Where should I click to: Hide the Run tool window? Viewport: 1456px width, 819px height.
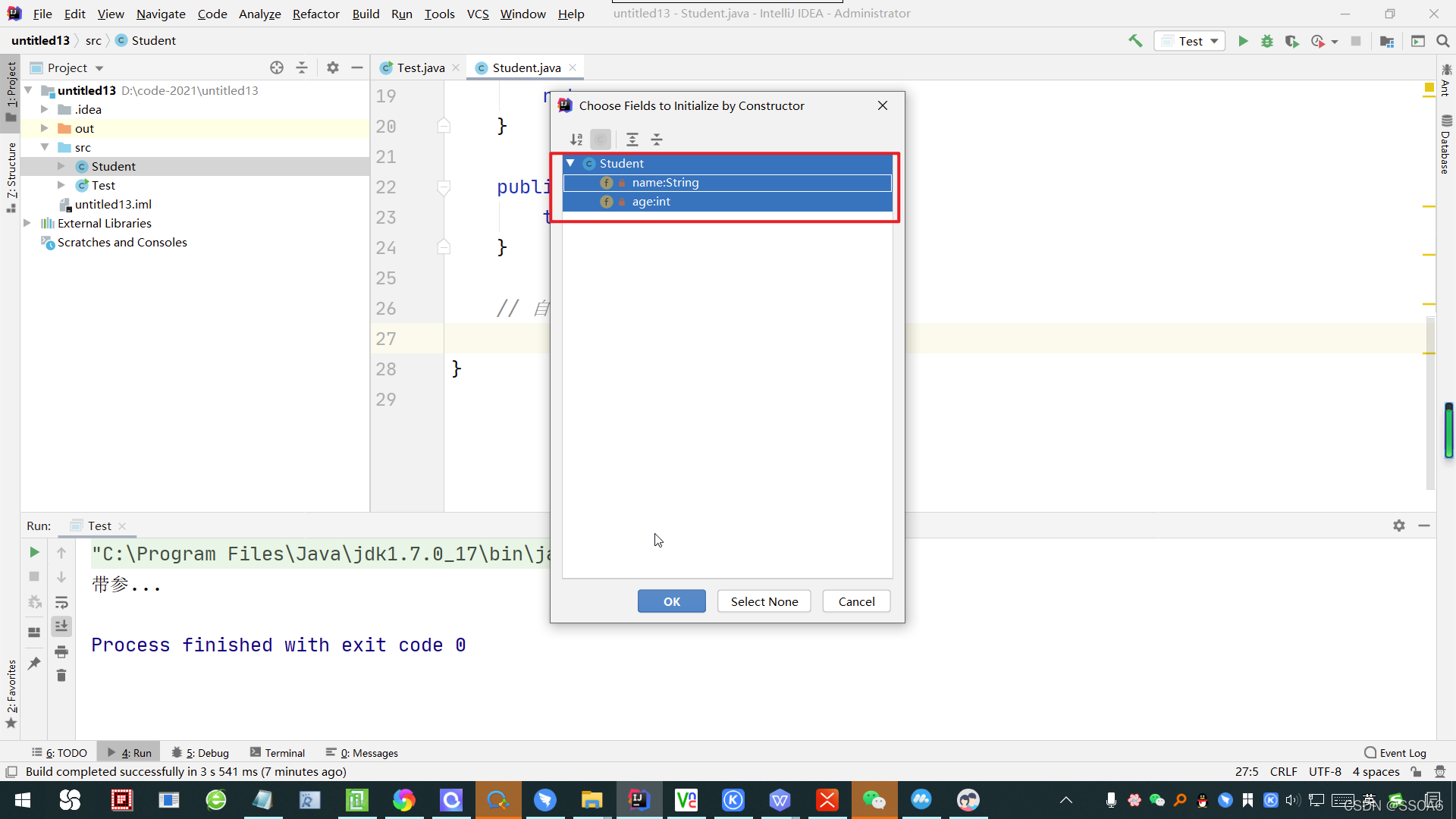(1424, 526)
